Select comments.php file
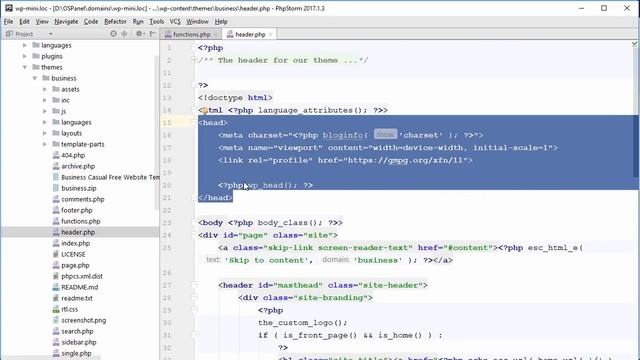This screenshot has width=640, height=360. 82,200
